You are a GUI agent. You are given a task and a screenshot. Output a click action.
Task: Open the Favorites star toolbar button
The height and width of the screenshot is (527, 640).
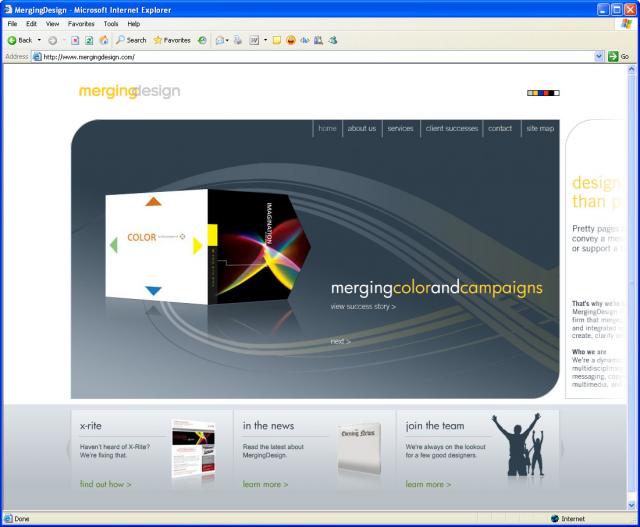tap(172, 40)
